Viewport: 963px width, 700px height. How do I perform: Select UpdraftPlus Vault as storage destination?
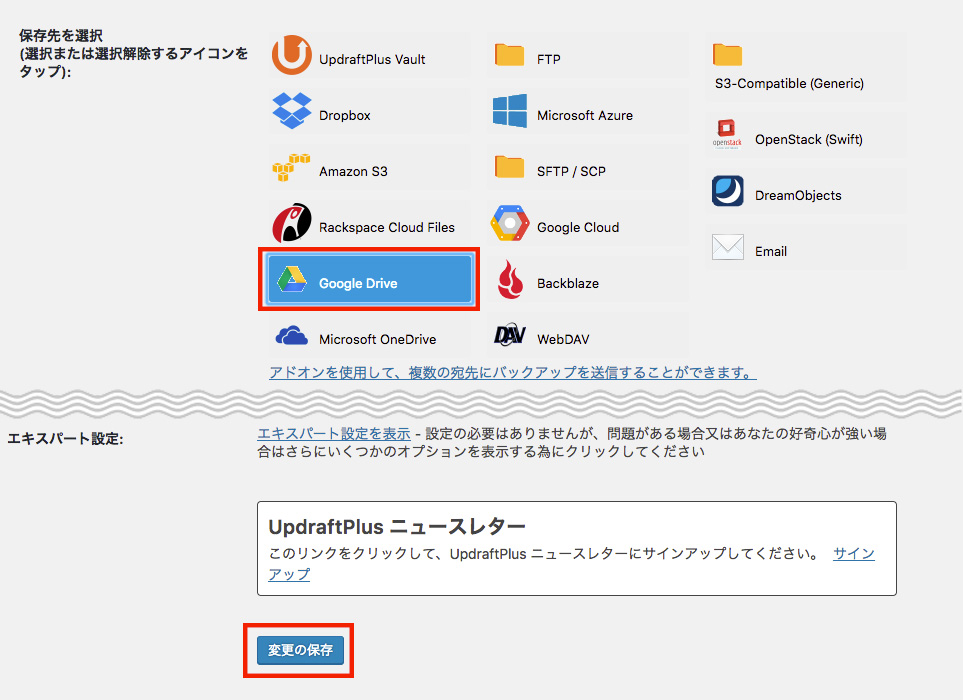[368, 56]
